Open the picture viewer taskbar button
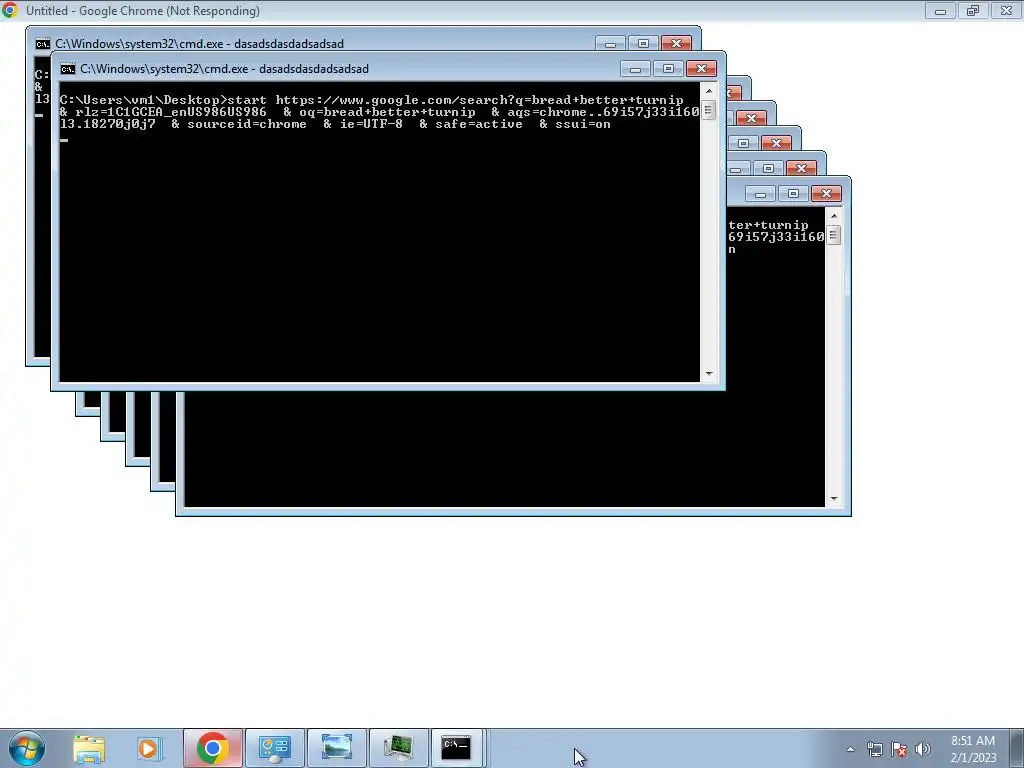 tap(337, 748)
